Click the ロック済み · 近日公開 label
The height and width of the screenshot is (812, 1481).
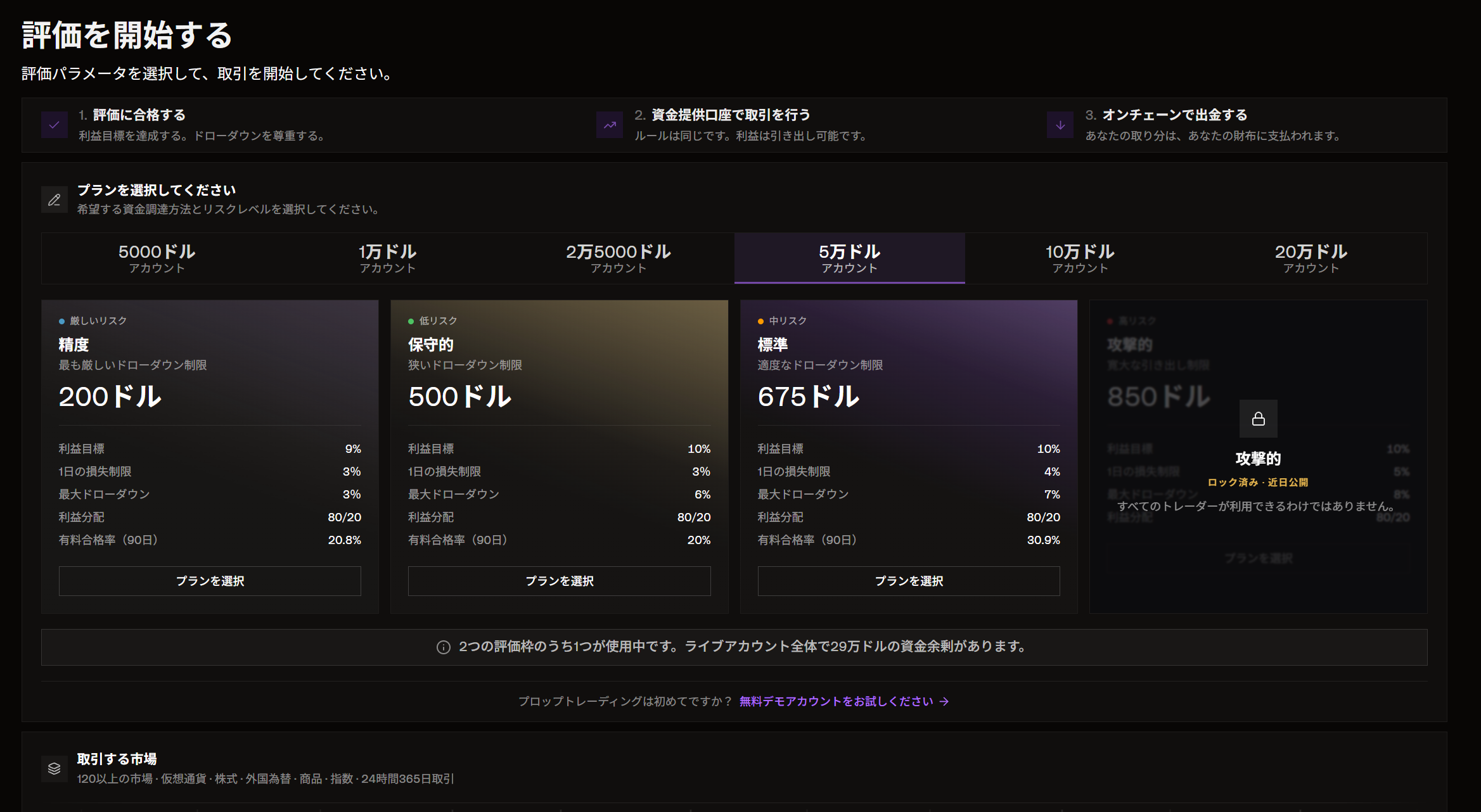[1258, 483]
